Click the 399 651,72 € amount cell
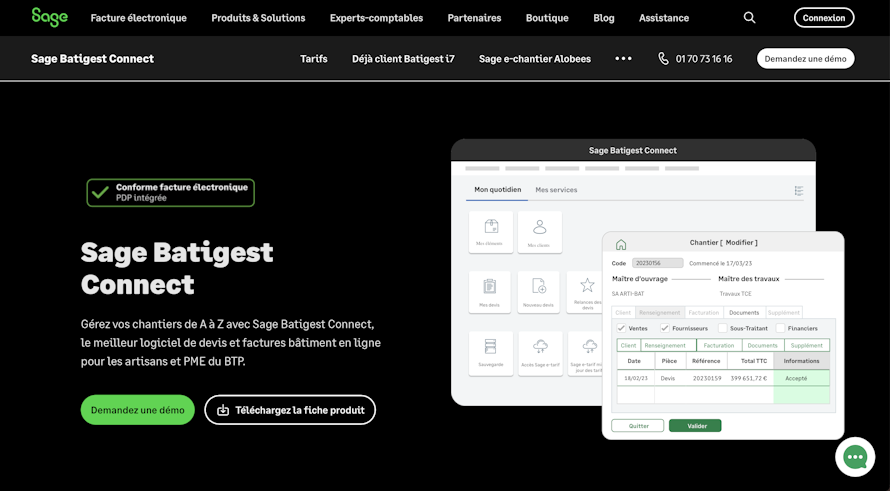The width and height of the screenshot is (890, 491). click(749, 378)
